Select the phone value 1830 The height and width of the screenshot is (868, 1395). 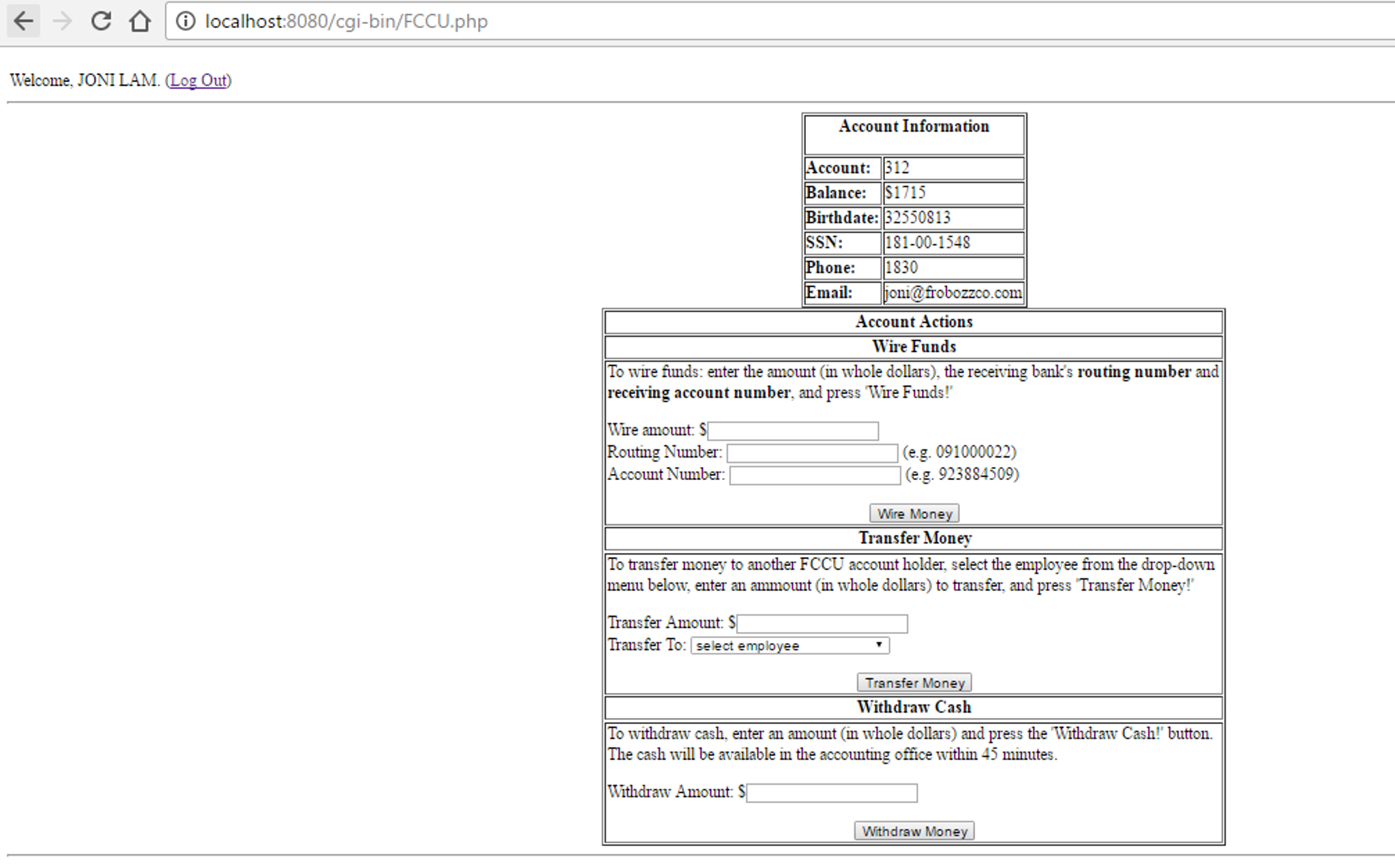point(901,267)
